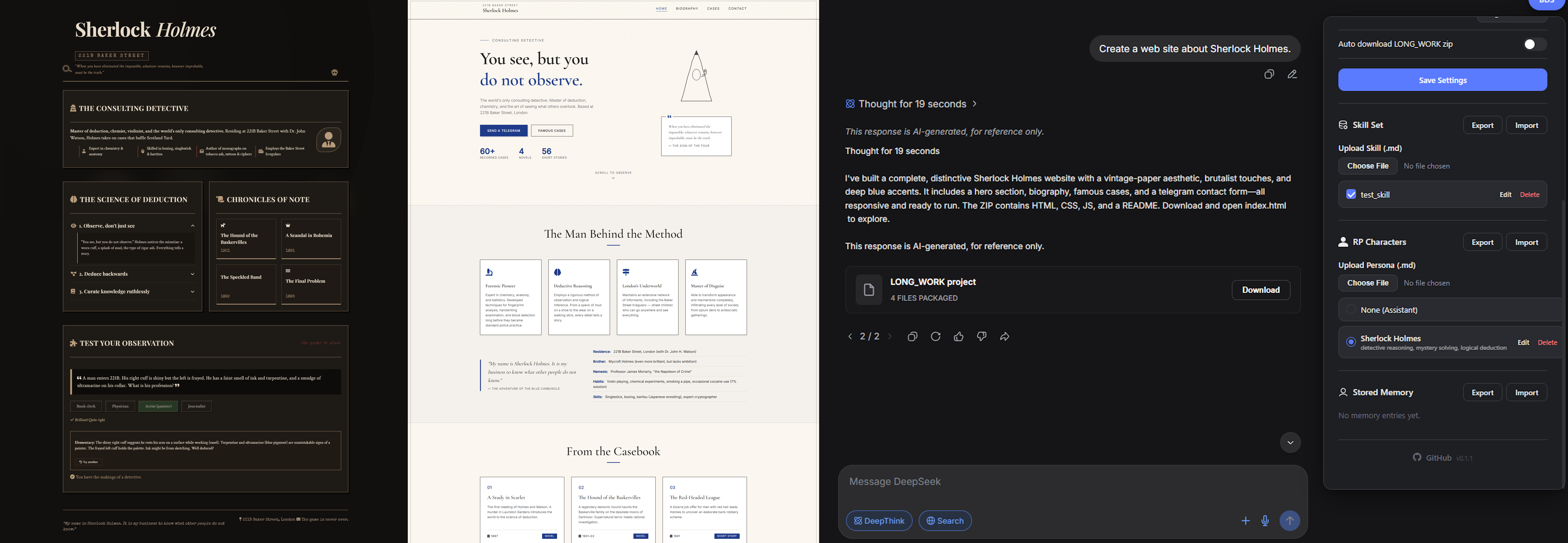
Task: Go to Biography in the light site nav
Action: tap(687, 9)
